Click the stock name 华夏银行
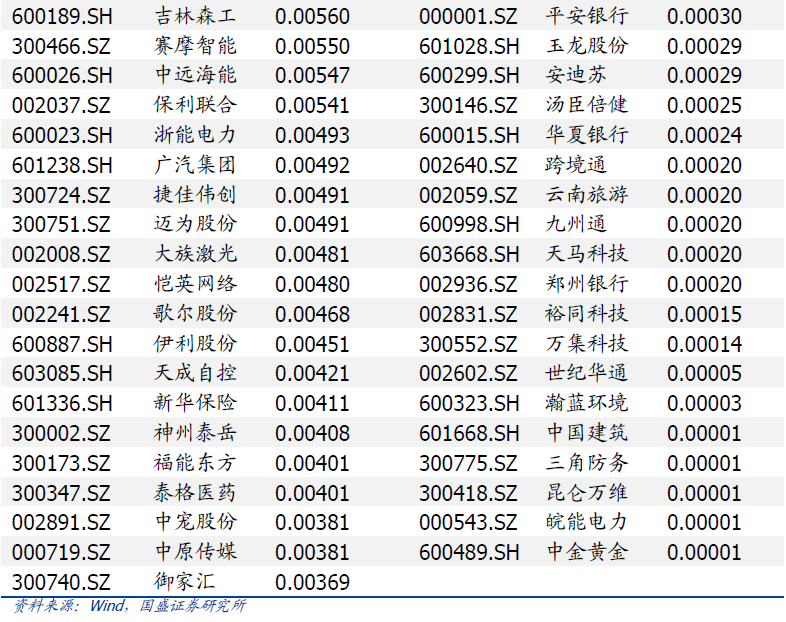 click(586, 135)
